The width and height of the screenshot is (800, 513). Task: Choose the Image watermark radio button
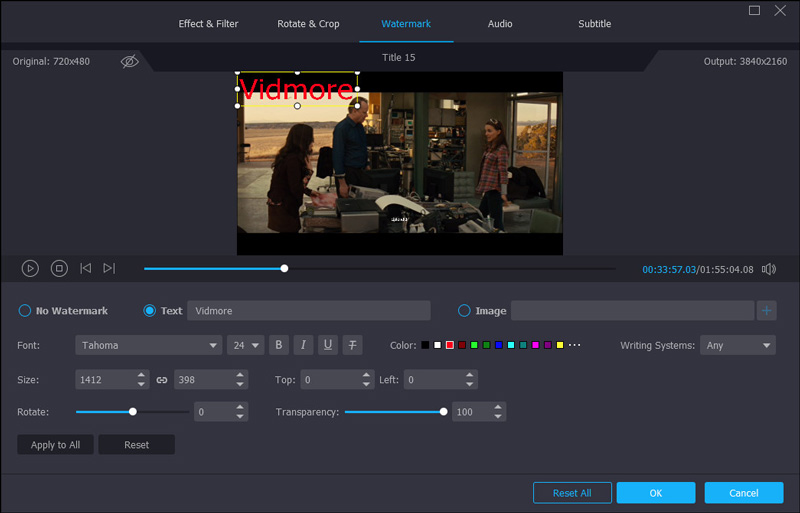point(464,311)
